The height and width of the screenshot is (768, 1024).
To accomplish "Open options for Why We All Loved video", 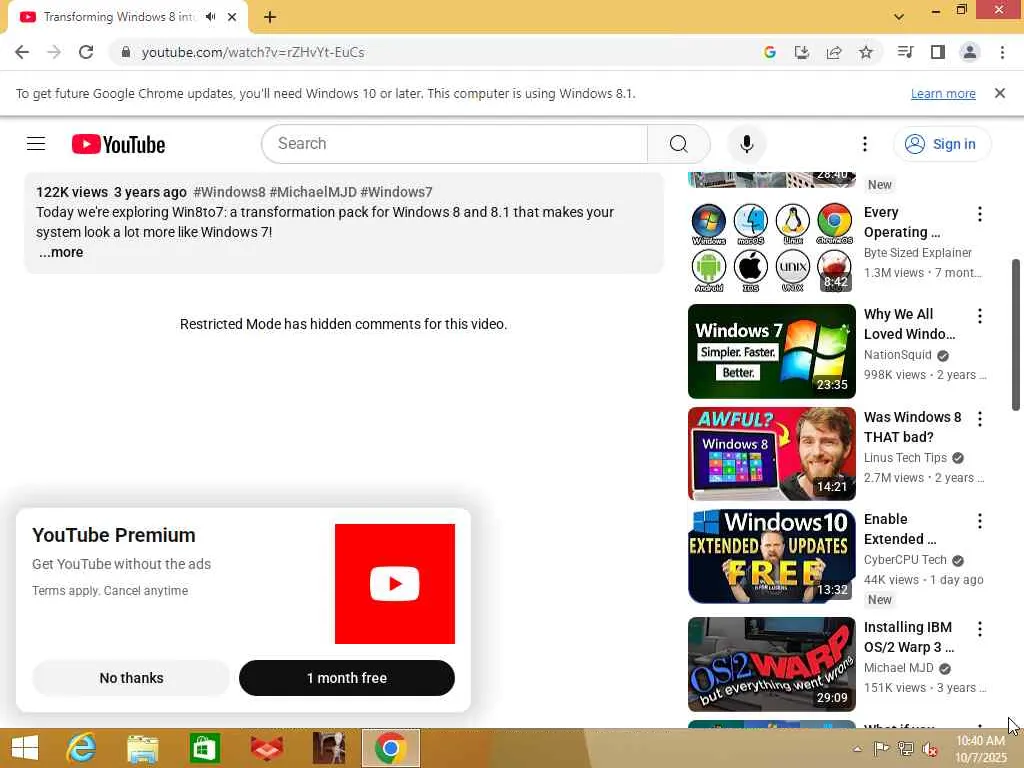I will (980, 316).
